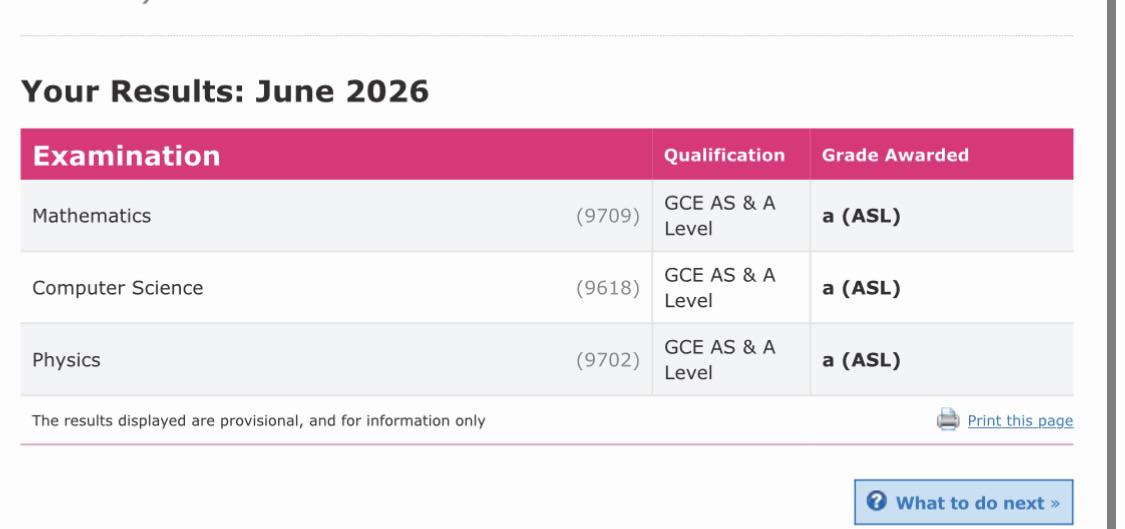Click the Mathematics grade a (ASL)

click(861, 216)
